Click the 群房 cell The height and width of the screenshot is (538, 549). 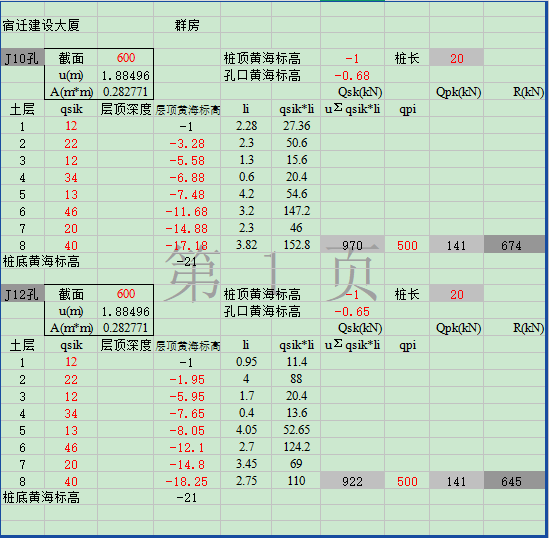(187, 25)
